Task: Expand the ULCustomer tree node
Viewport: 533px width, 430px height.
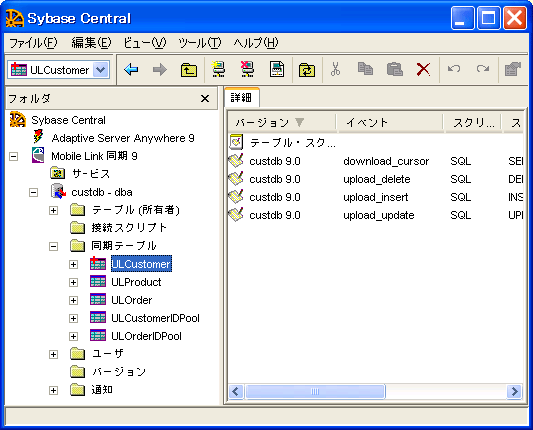Action: tap(73, 264)
